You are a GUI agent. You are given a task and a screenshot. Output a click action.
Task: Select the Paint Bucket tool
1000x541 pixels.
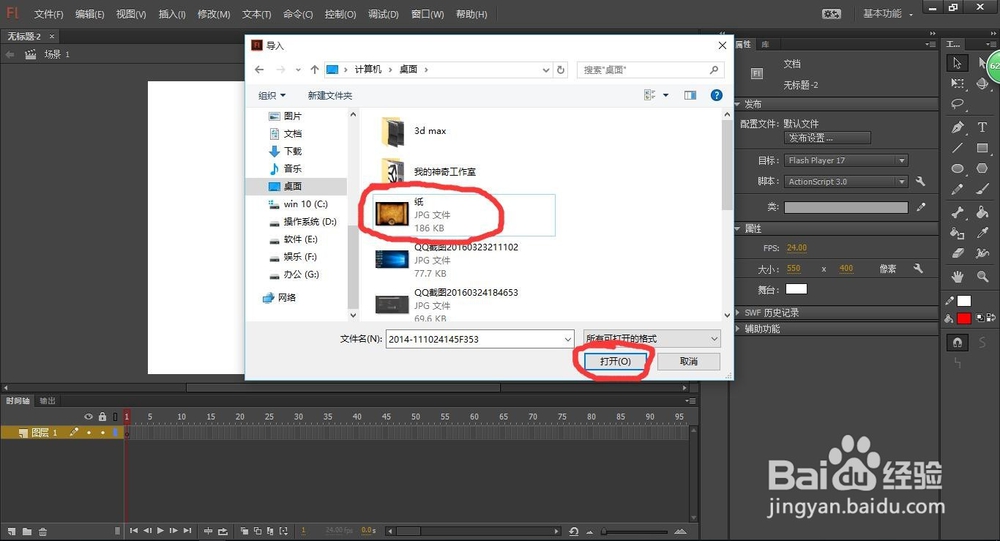[x=982, y=212]
